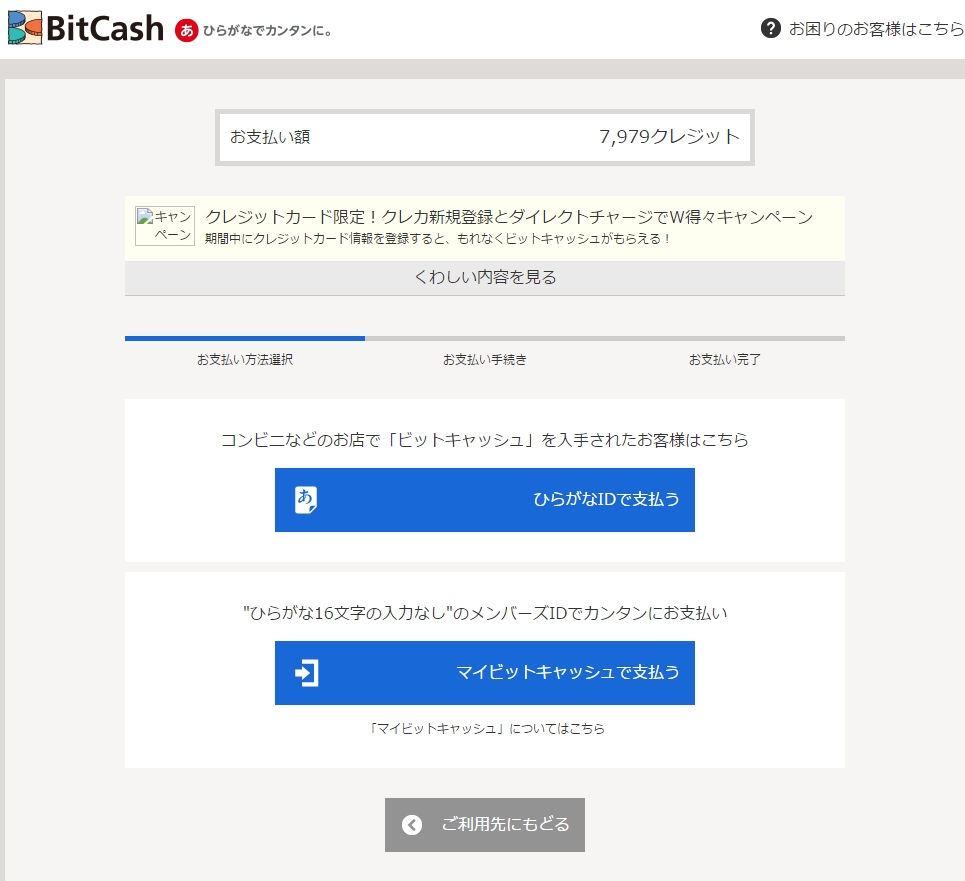Select the お支払い方法選択 step tab

[x=244, y=360]
